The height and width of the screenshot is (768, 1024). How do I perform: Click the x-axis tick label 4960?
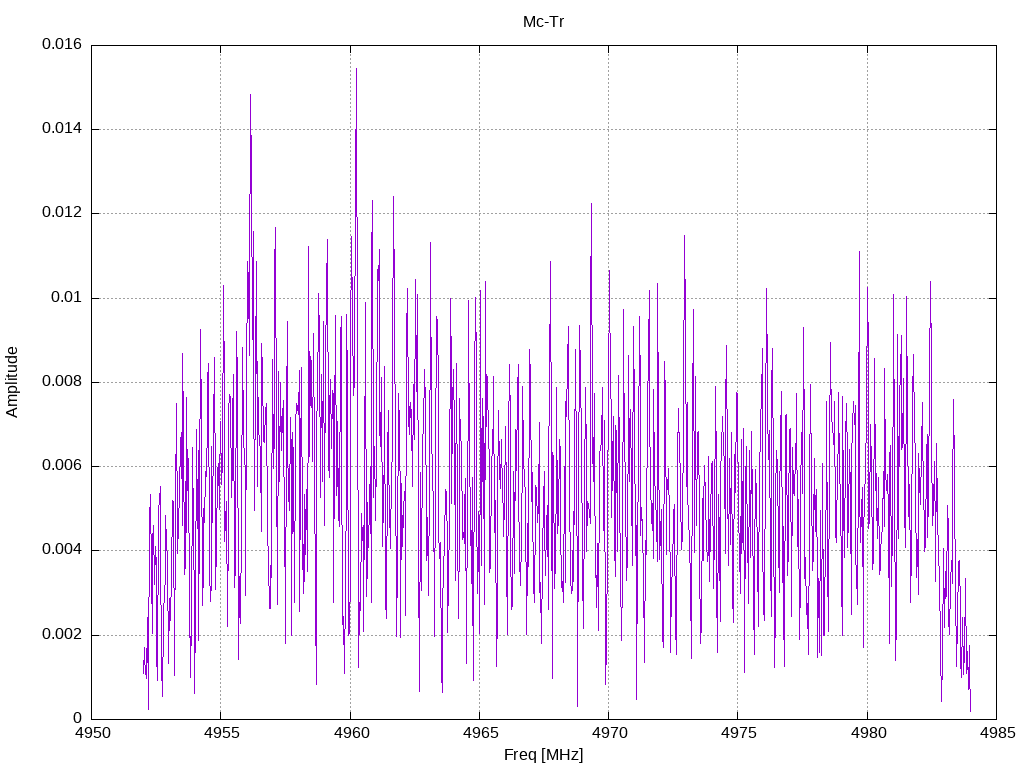click(351, 733)
